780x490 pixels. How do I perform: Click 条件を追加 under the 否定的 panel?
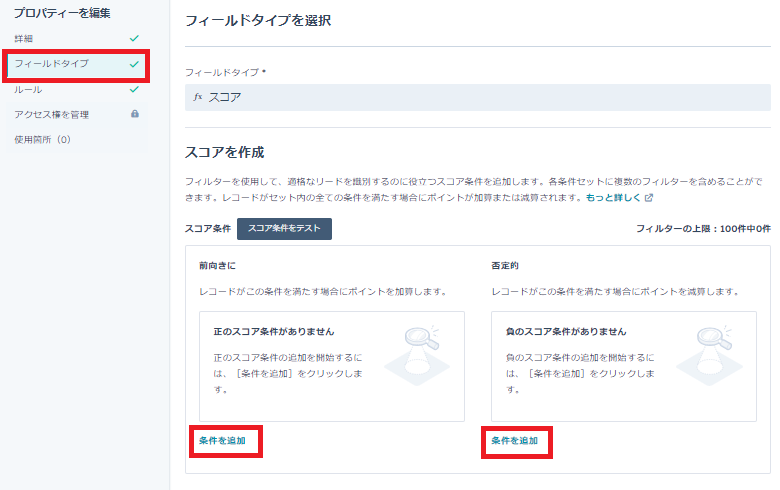click(514, 441)
